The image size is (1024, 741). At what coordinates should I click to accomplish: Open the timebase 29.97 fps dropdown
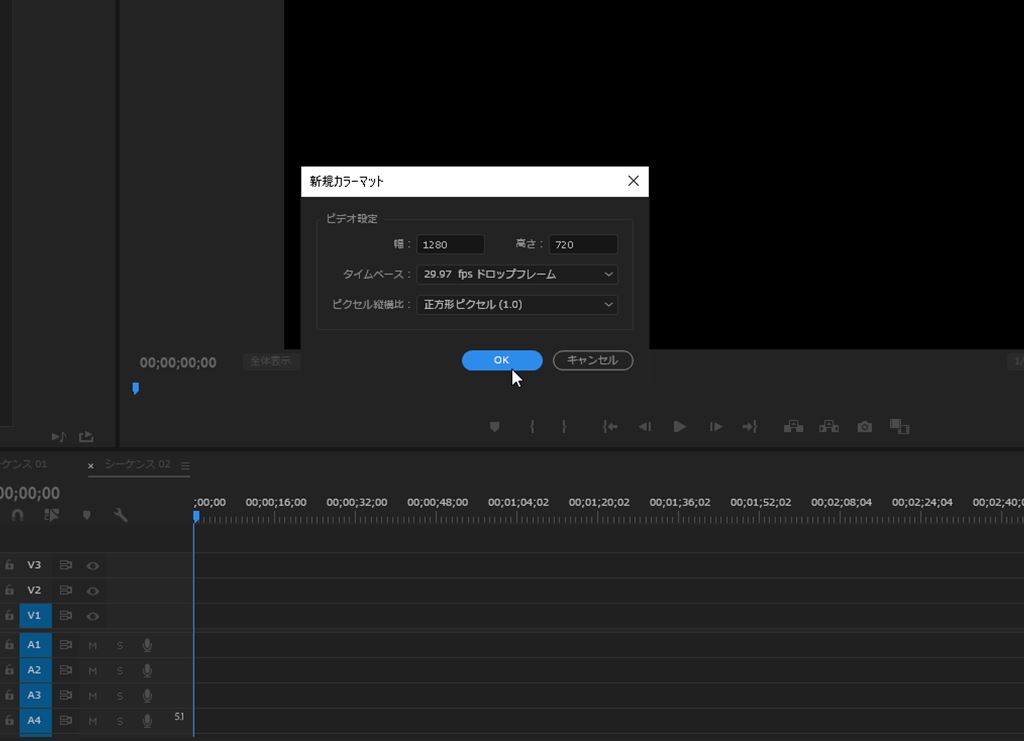tap(517, 274)
